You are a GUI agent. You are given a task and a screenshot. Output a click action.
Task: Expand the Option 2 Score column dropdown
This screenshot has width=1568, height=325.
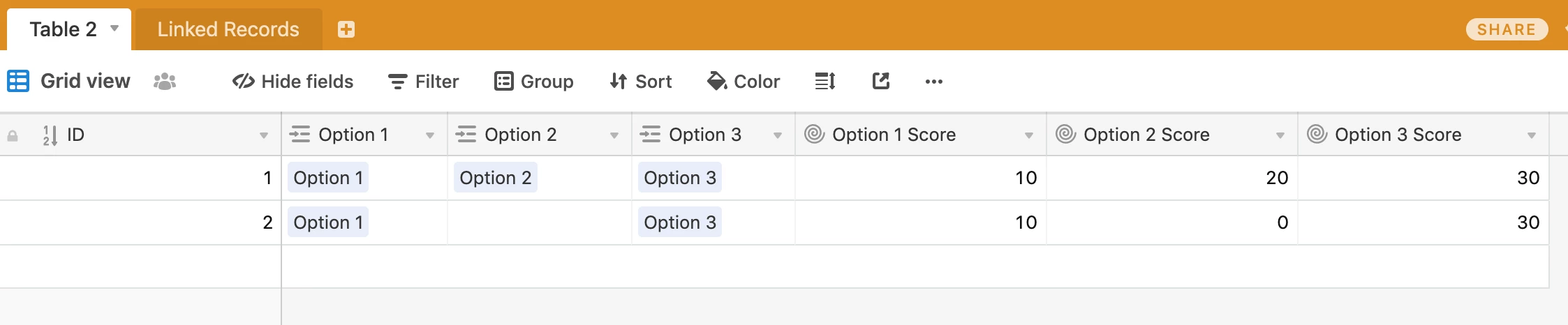[1280, 135]
